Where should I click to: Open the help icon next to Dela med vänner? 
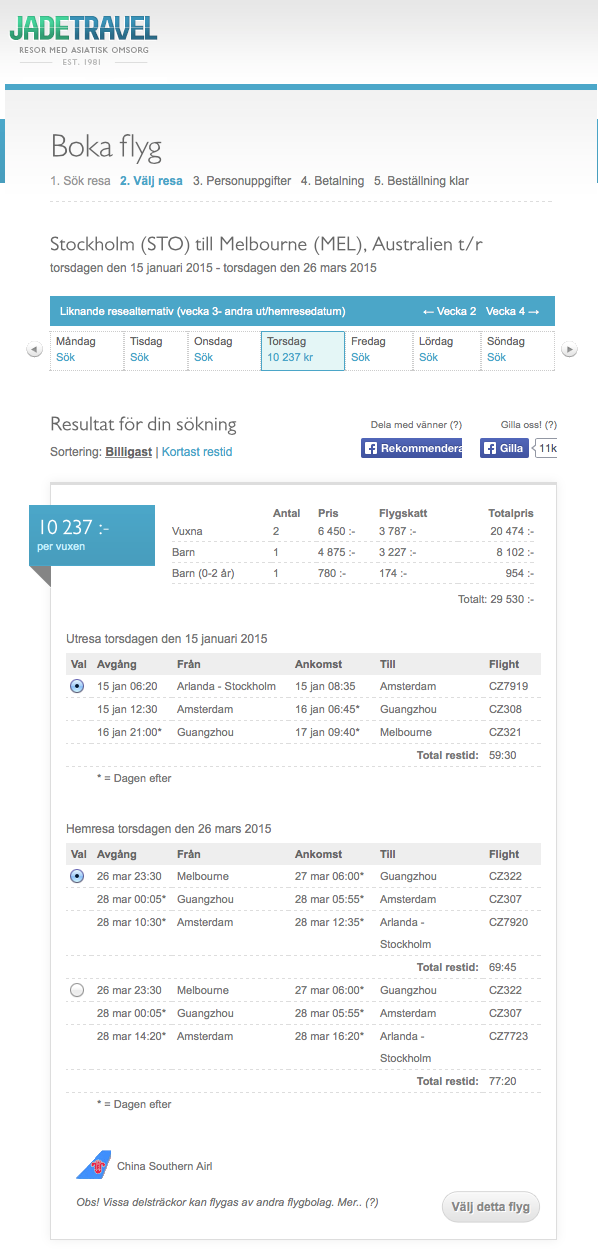coord(456,424)
